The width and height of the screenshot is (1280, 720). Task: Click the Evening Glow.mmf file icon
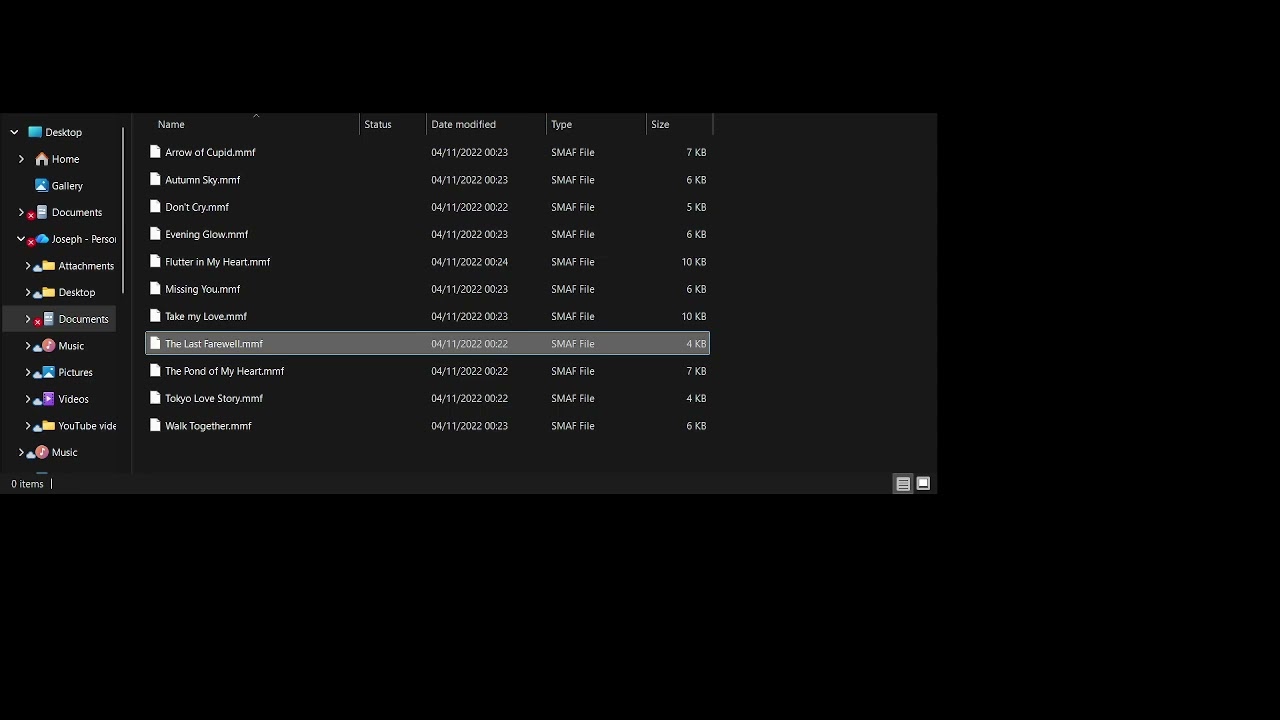pyautogui.click(x=155, y=234)
